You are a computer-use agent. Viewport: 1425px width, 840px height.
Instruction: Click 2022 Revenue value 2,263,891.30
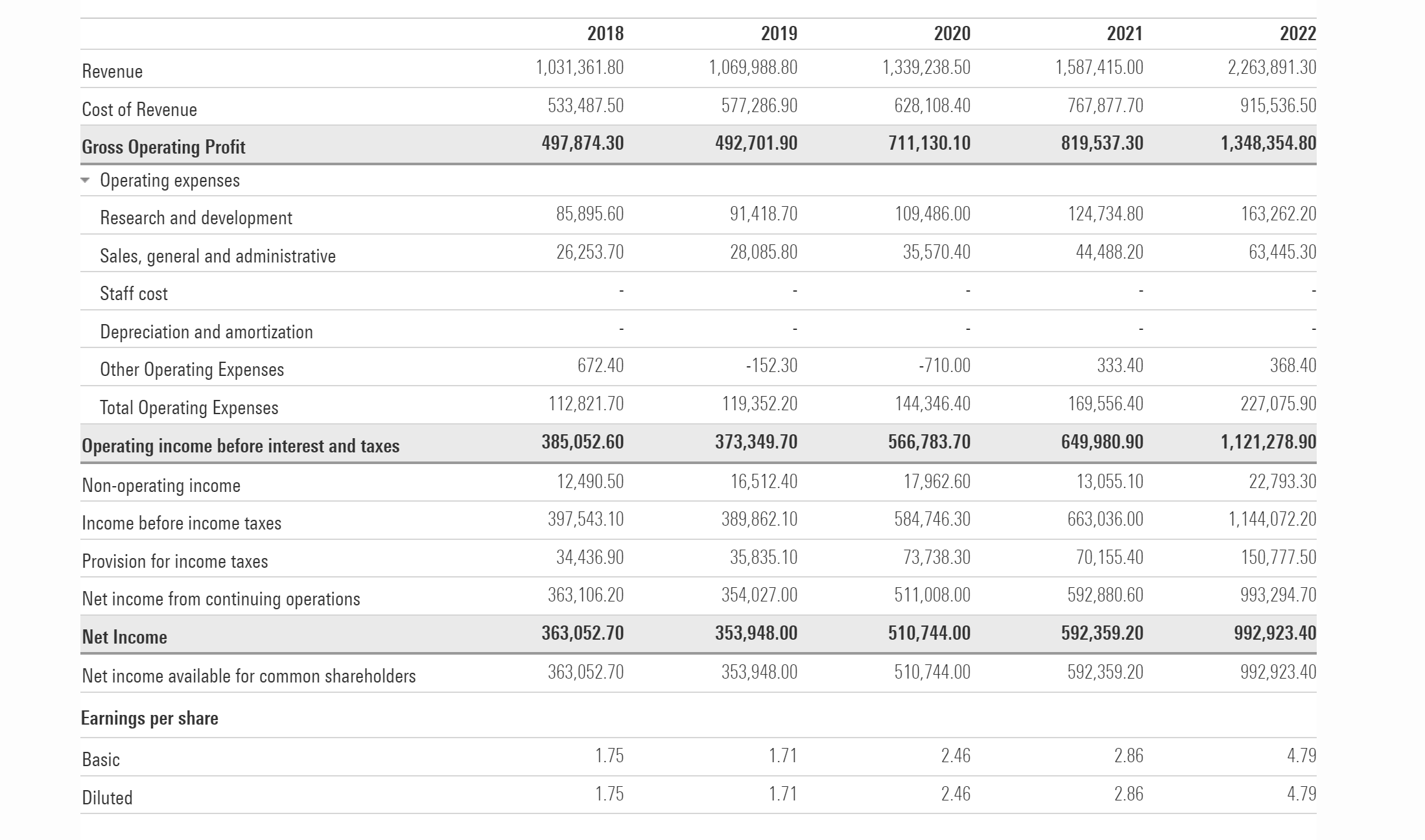click(1271, 67)
